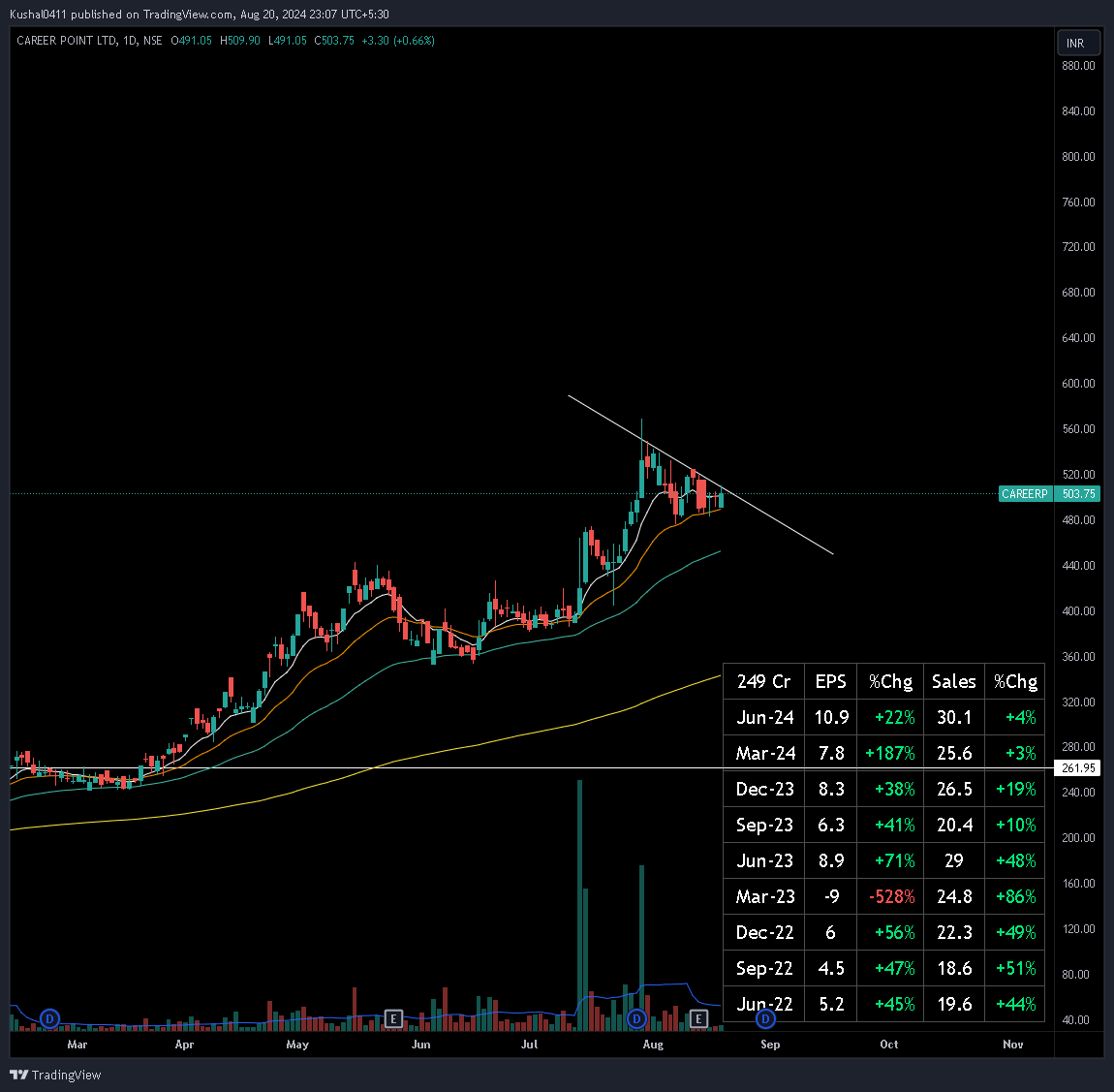Viewport: 1114px width, 1092px height.
Task: Click the change value +3.30 (+0.66%)
Action: (398, 41)
